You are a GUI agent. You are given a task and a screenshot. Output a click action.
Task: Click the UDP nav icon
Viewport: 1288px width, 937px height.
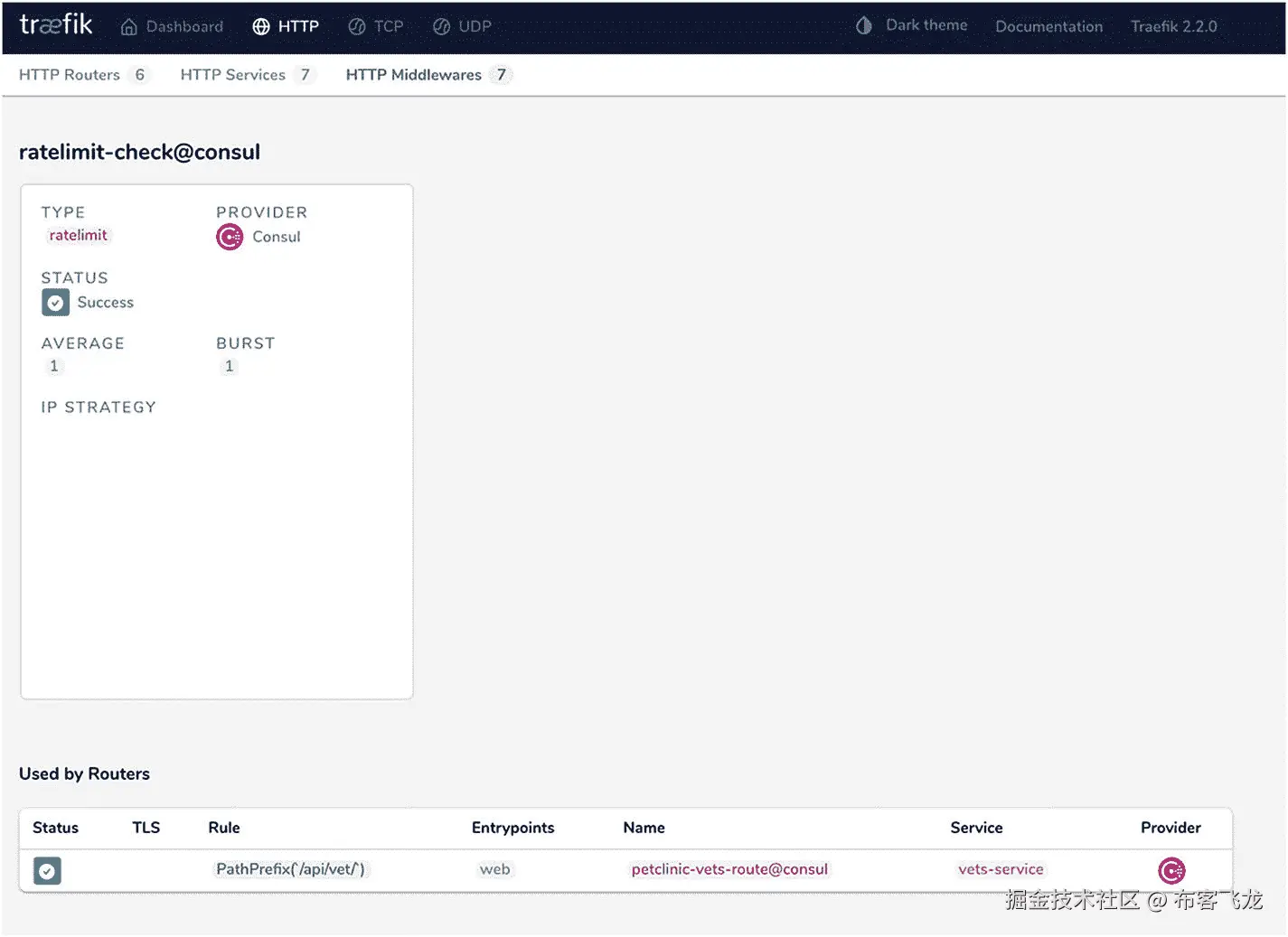click(x=441, y=27)
